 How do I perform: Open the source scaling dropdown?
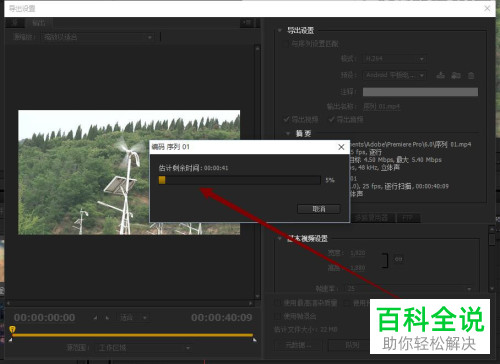[x=98, y=37]
